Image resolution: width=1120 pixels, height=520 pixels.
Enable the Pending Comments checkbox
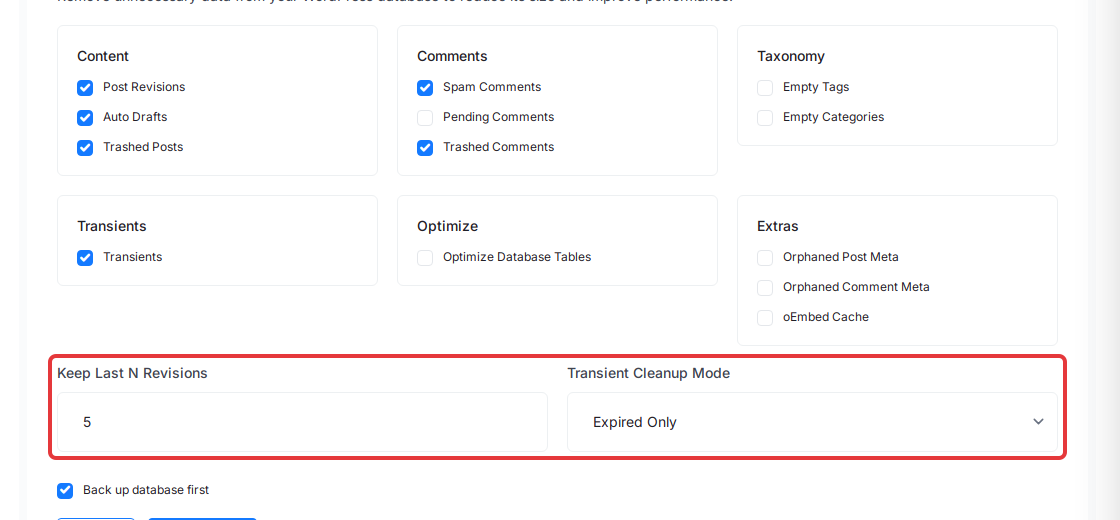425,118
